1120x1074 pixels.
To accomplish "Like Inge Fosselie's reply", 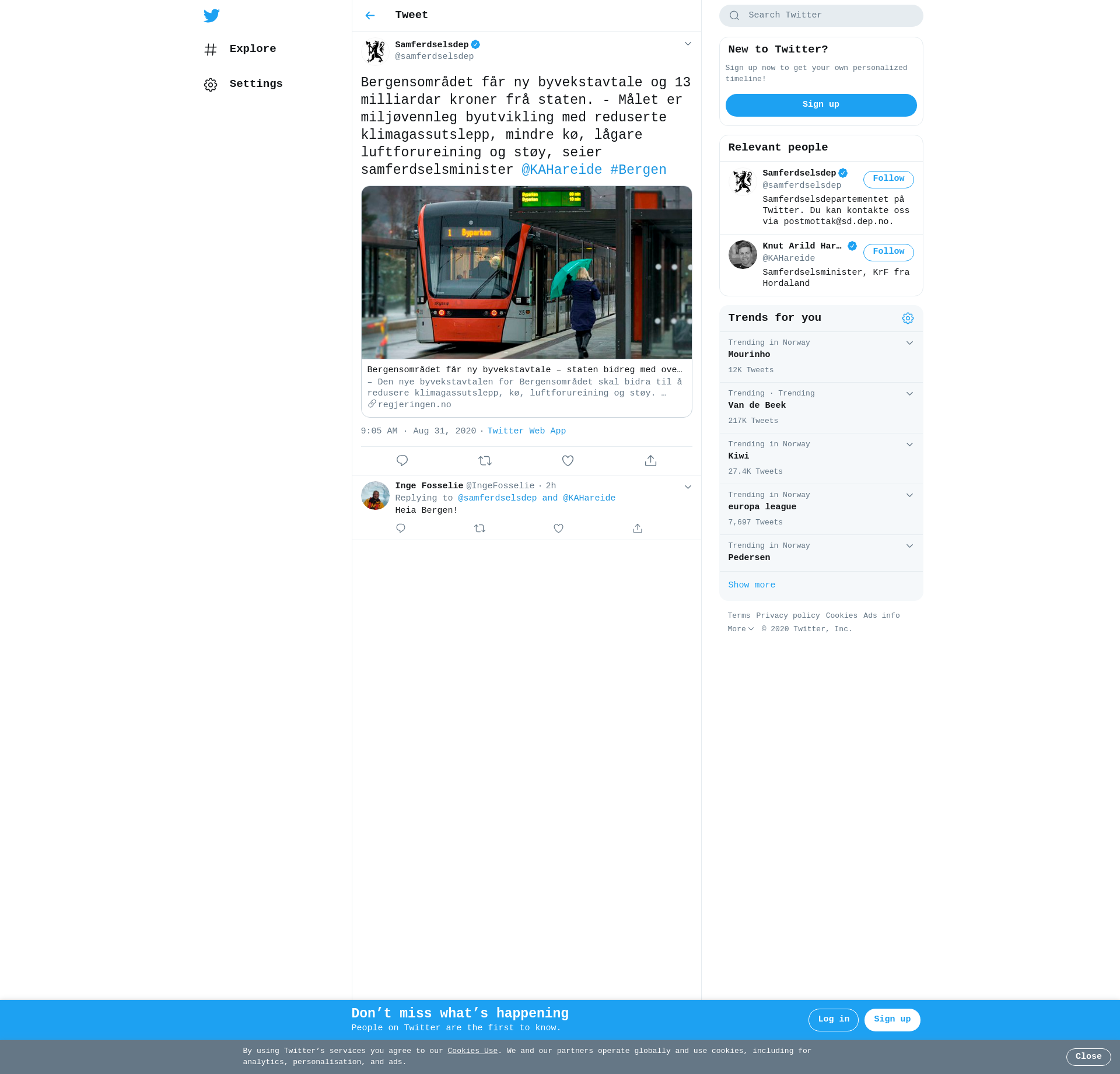I will tap(558, 529).
